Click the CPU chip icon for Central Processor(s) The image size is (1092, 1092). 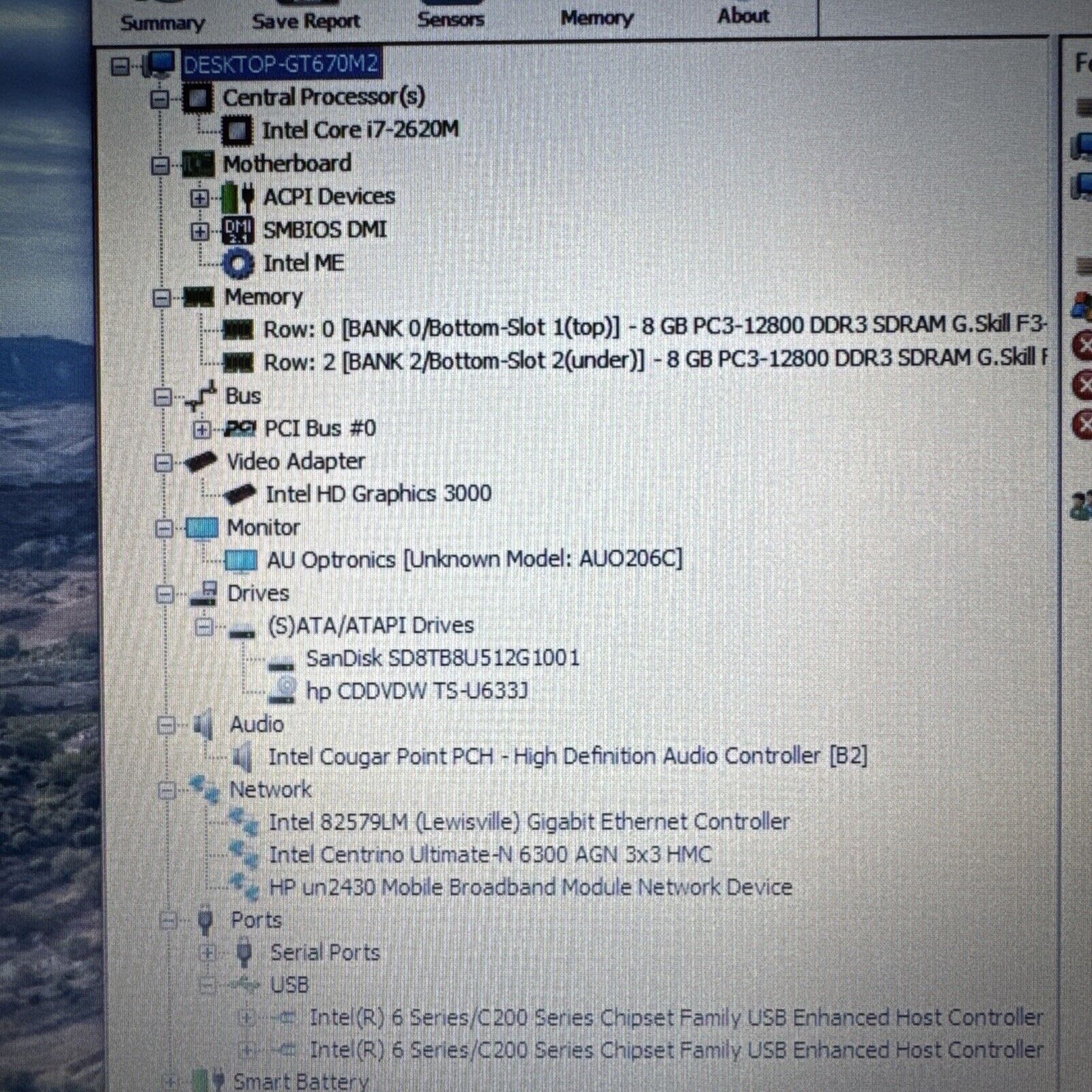coord(198,98)
